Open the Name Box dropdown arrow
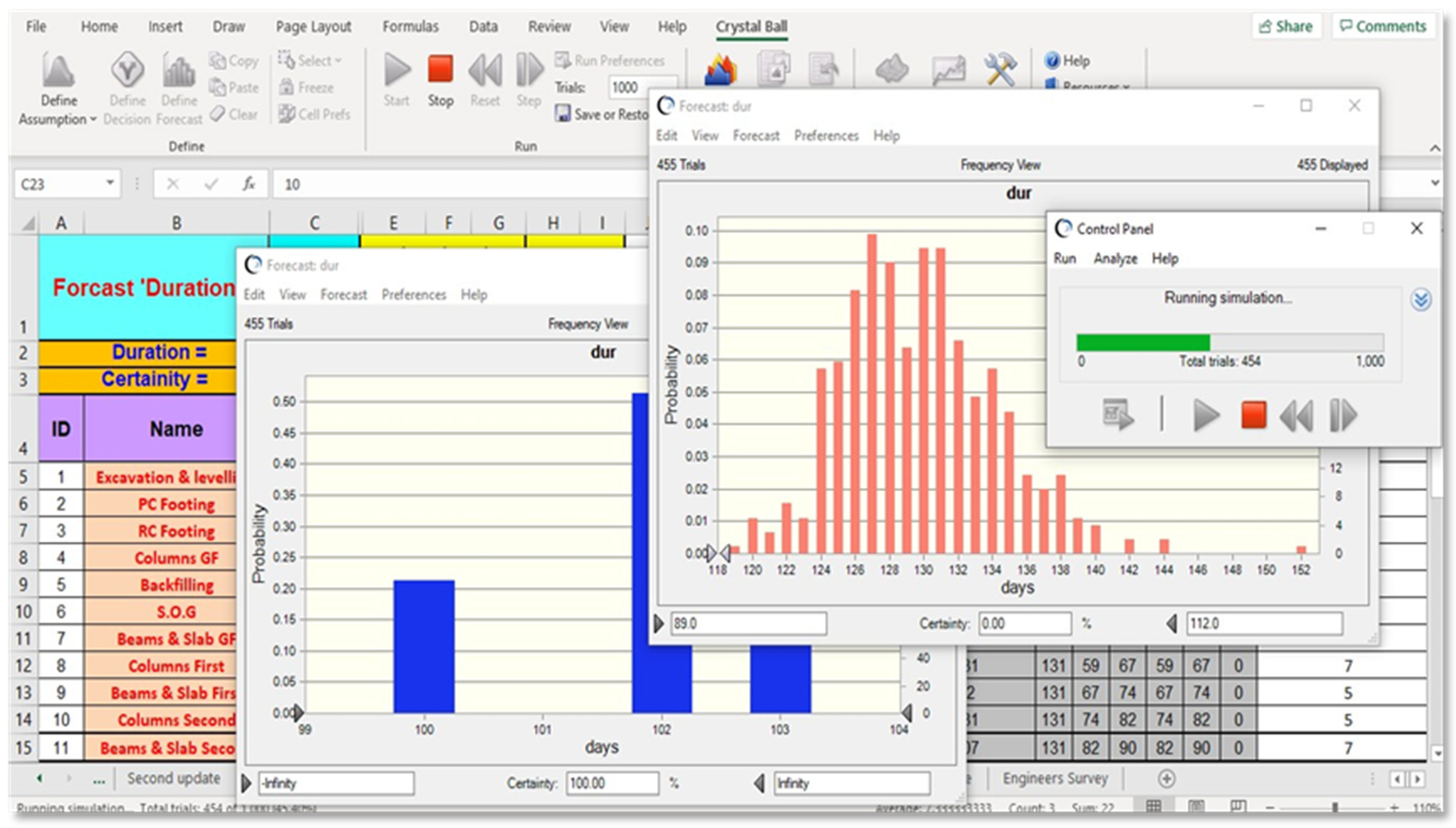Screen dimensions: 1456x828 (110, 183)
